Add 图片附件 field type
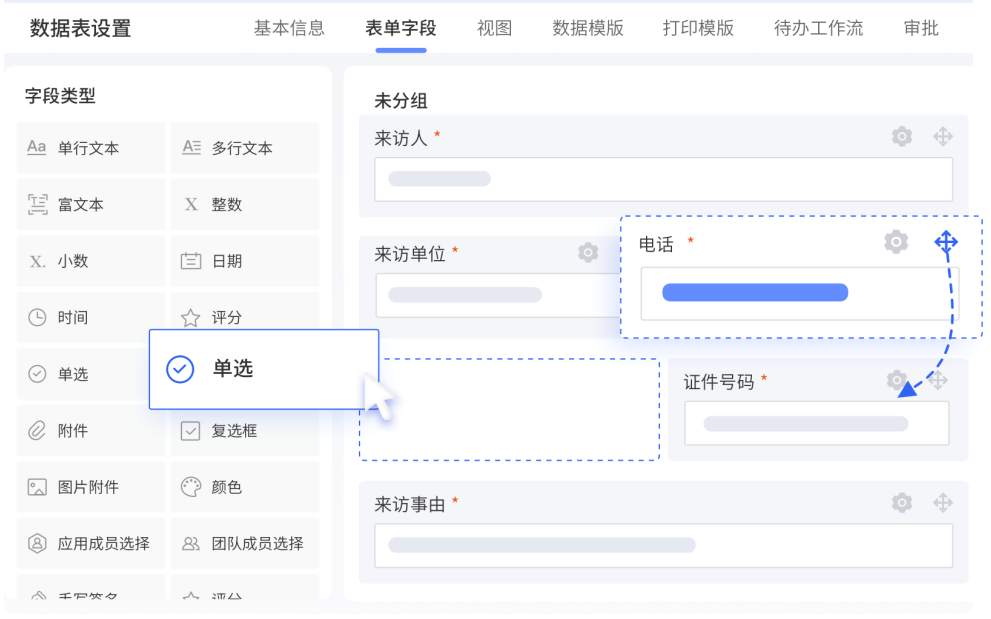 (x=90, y=487)
